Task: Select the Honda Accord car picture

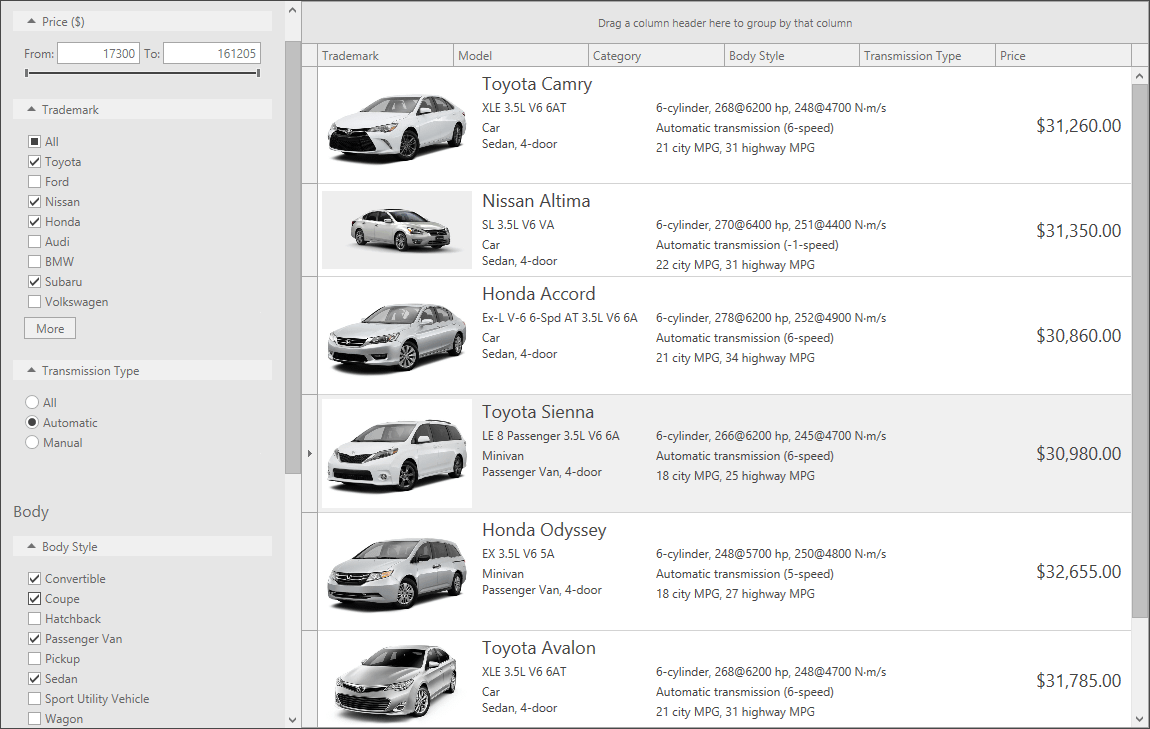Action: click(397, 335)
